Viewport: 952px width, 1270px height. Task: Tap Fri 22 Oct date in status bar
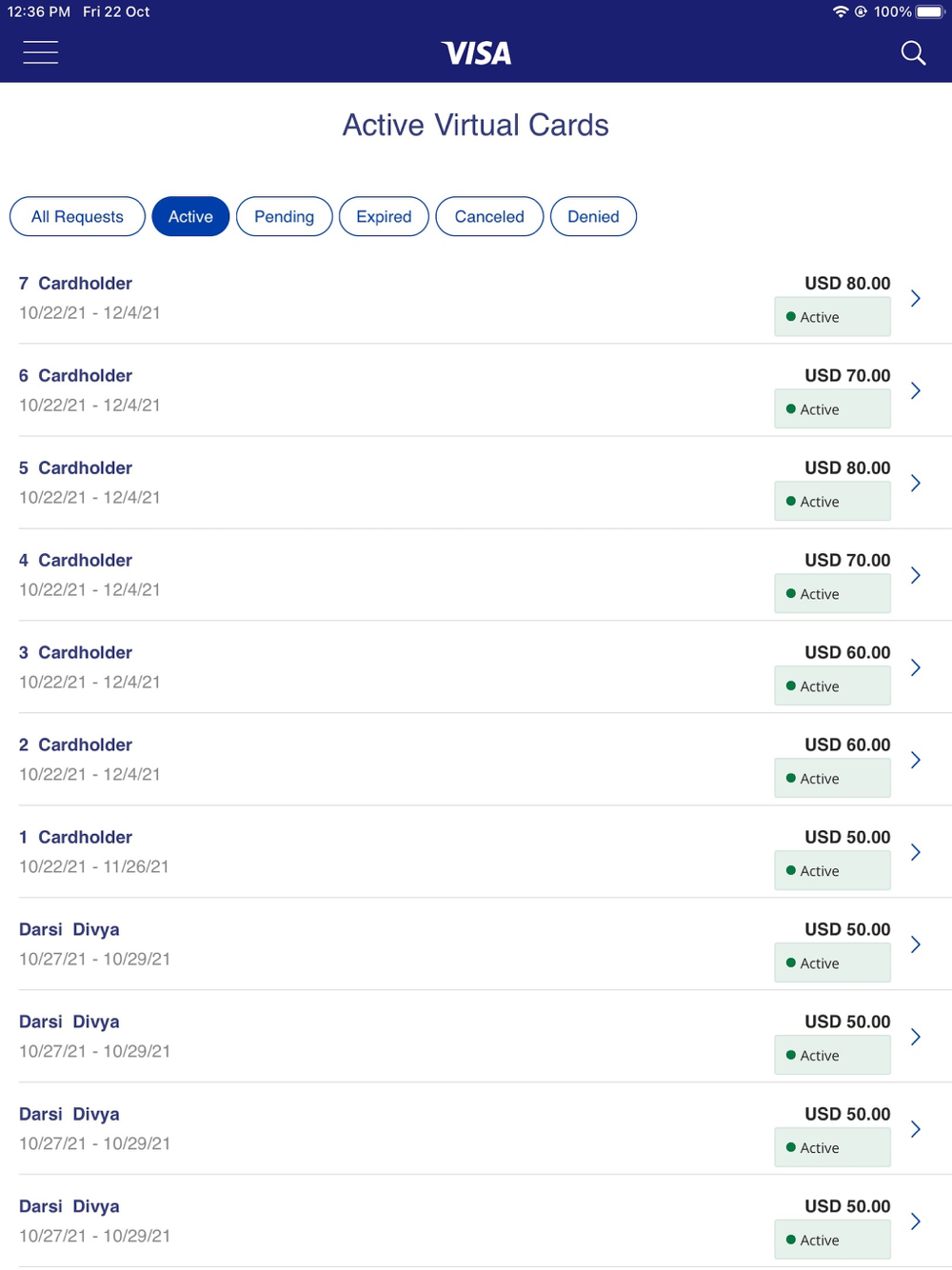pos(116,11)
